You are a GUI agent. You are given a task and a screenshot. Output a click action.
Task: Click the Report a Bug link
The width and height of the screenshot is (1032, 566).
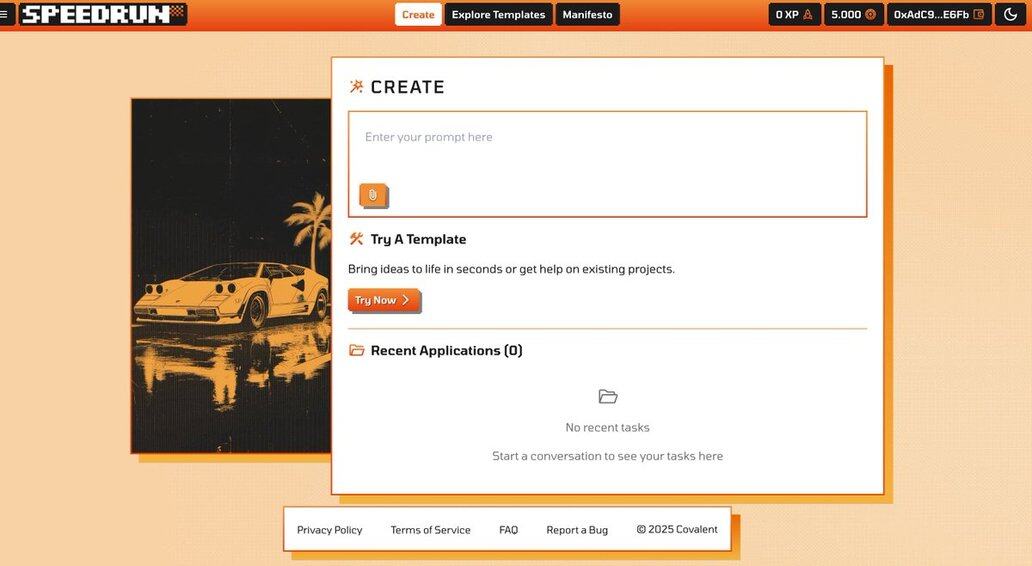click(577, 530)
